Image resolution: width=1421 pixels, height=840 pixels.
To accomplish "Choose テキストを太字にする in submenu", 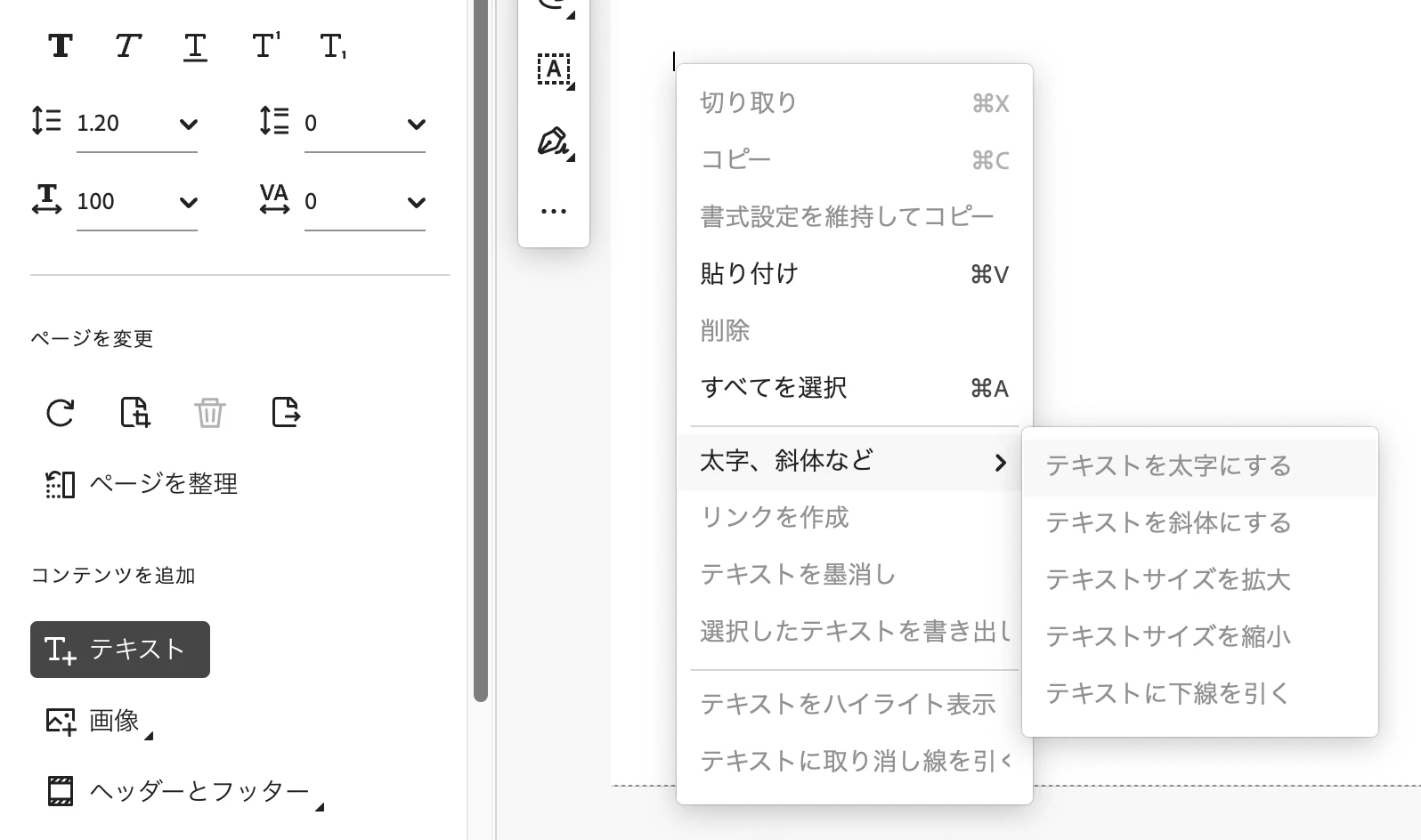I will click(x=1200, y=466).
